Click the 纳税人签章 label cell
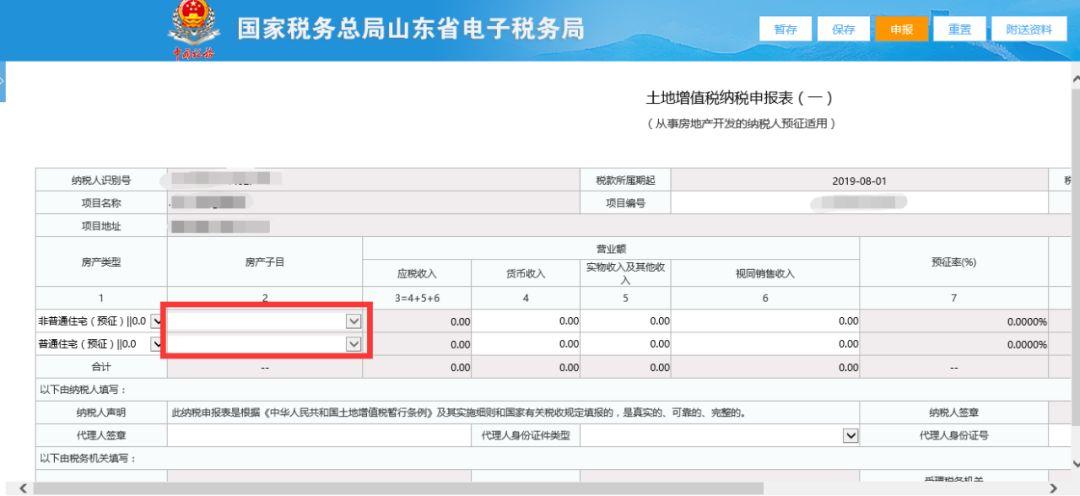 [954, 413]
